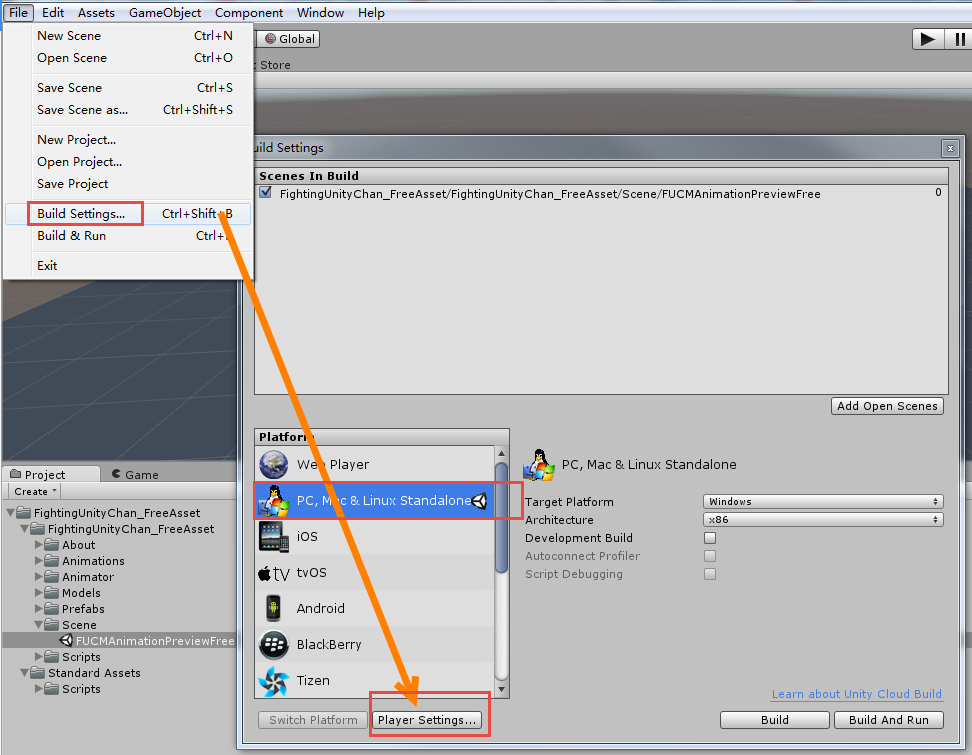
Task: Open the Help menu
Action: (371, 12)
